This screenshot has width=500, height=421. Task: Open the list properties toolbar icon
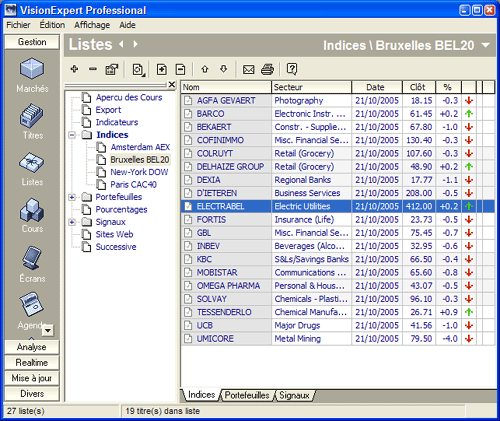click(x=112, y=69)
